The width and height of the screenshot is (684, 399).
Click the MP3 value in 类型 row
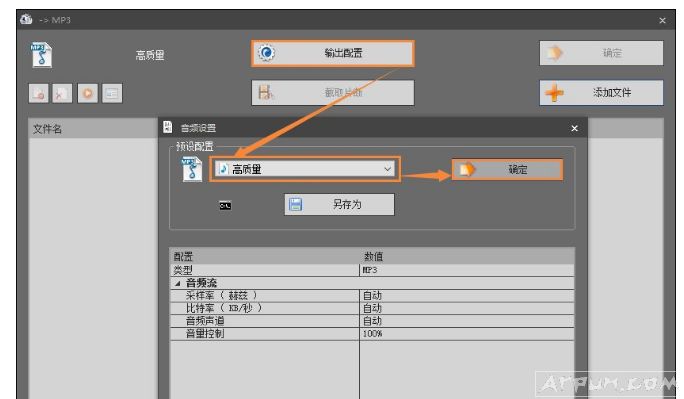click(370, 270)
